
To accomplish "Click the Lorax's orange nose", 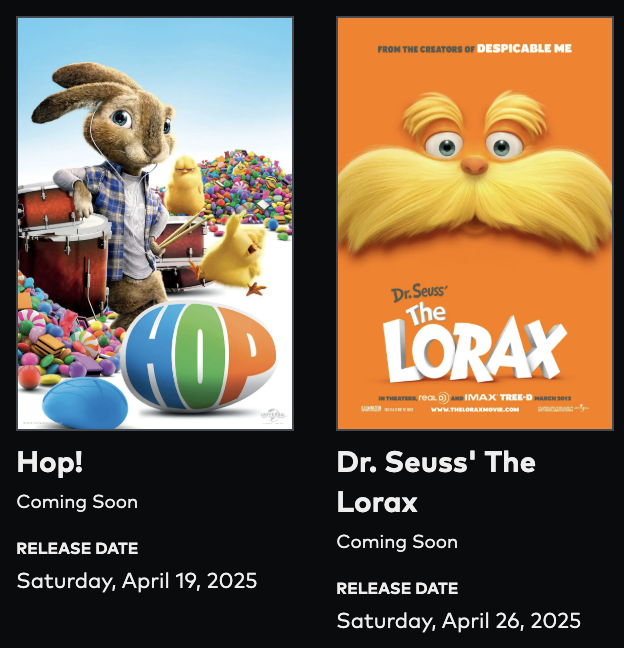I will click(x=475, y=165).
